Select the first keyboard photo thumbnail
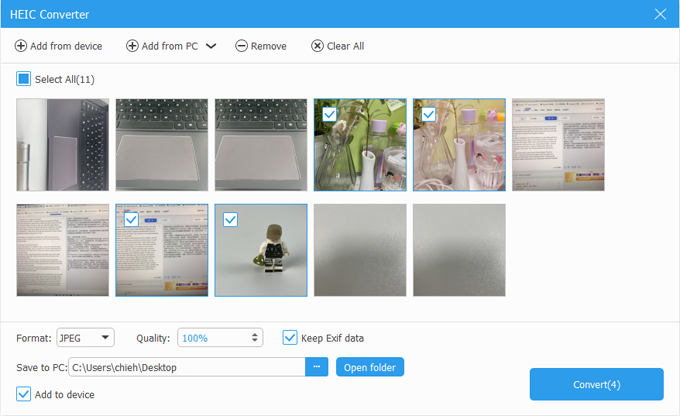Viewport: 680px width, 416px height. click(x=62, y=145)
